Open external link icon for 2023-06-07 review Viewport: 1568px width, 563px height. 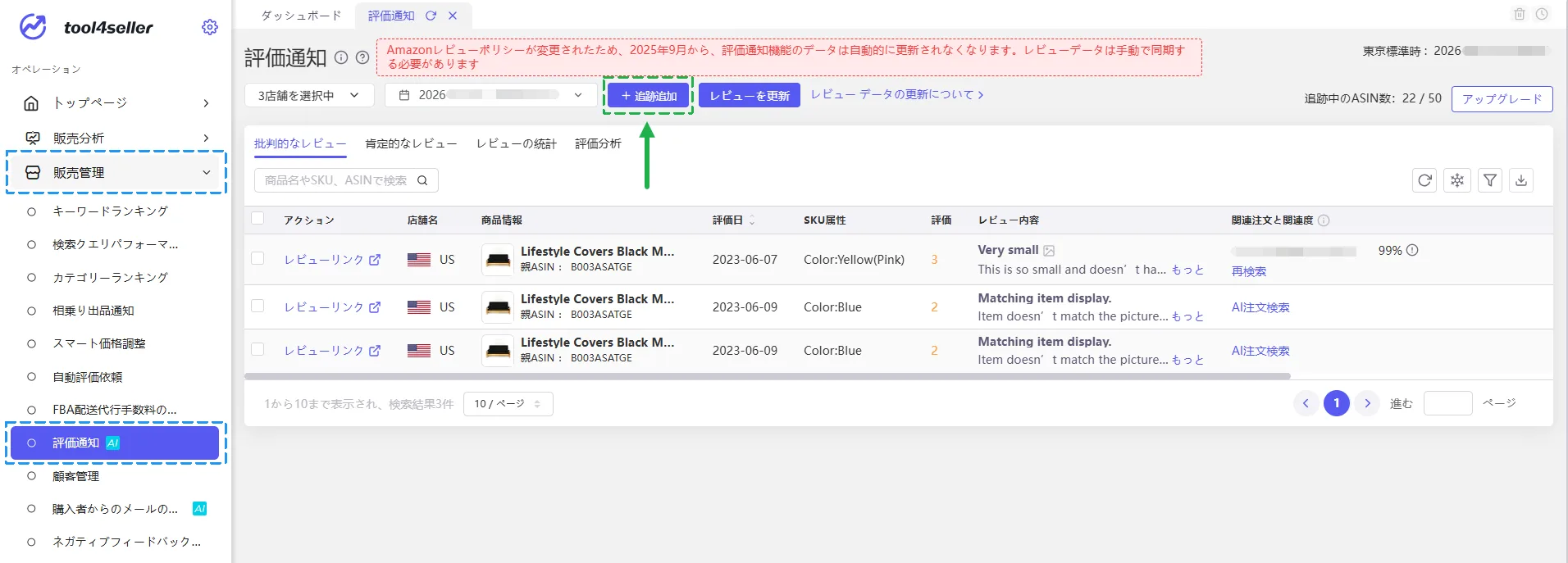pos(375,260)
